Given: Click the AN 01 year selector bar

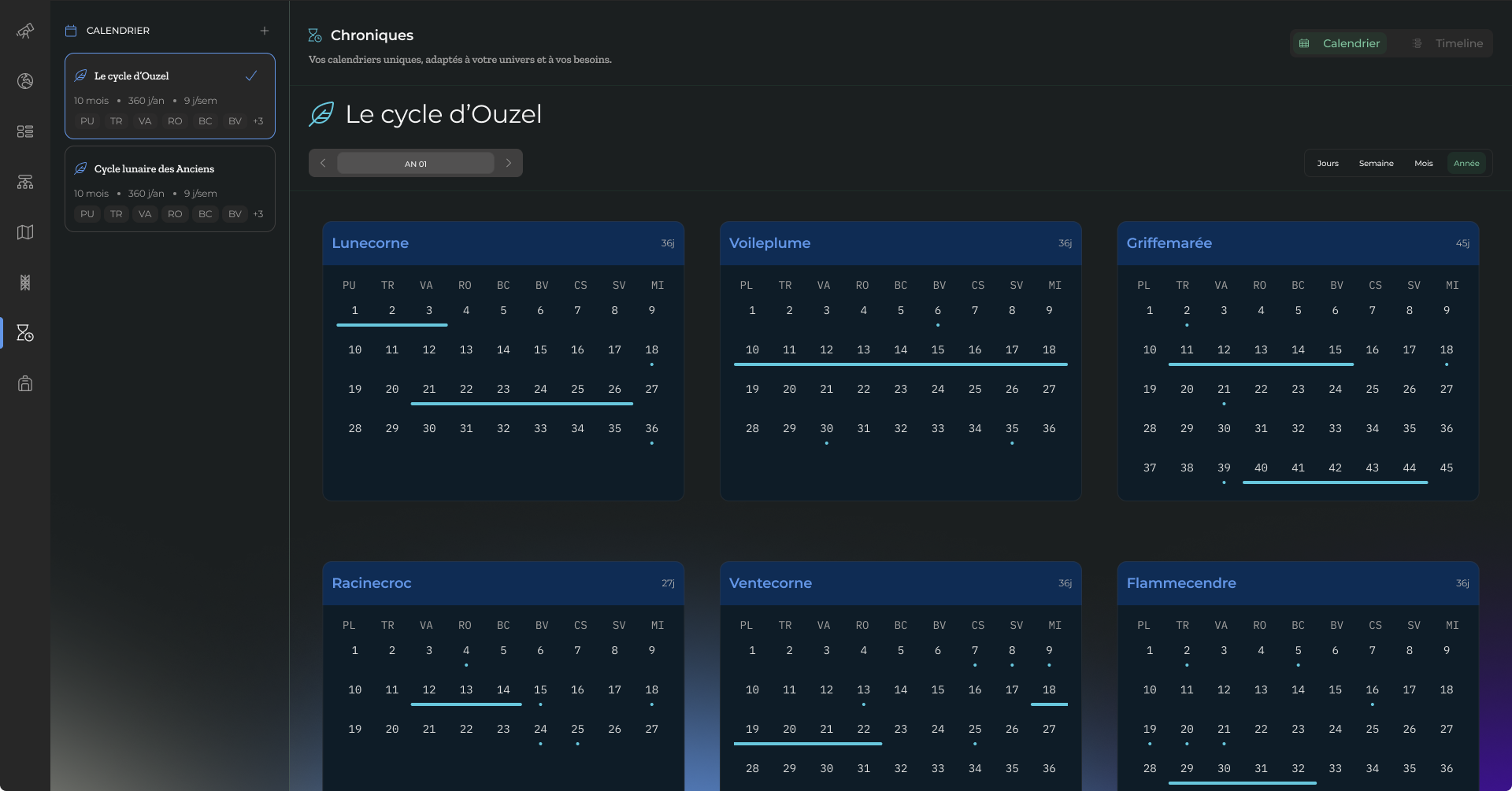Looking at the screenshot, I should tap(416, 163).
